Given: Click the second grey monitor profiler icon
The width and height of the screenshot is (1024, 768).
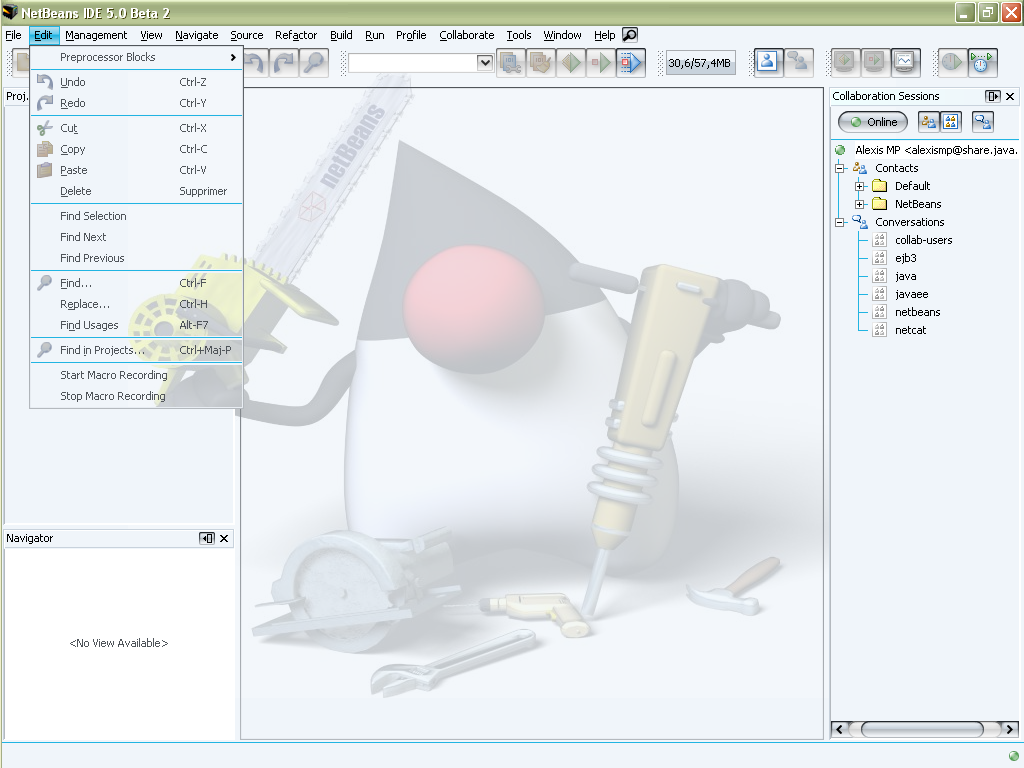Looking at the screenshot, I should (874, 63).
